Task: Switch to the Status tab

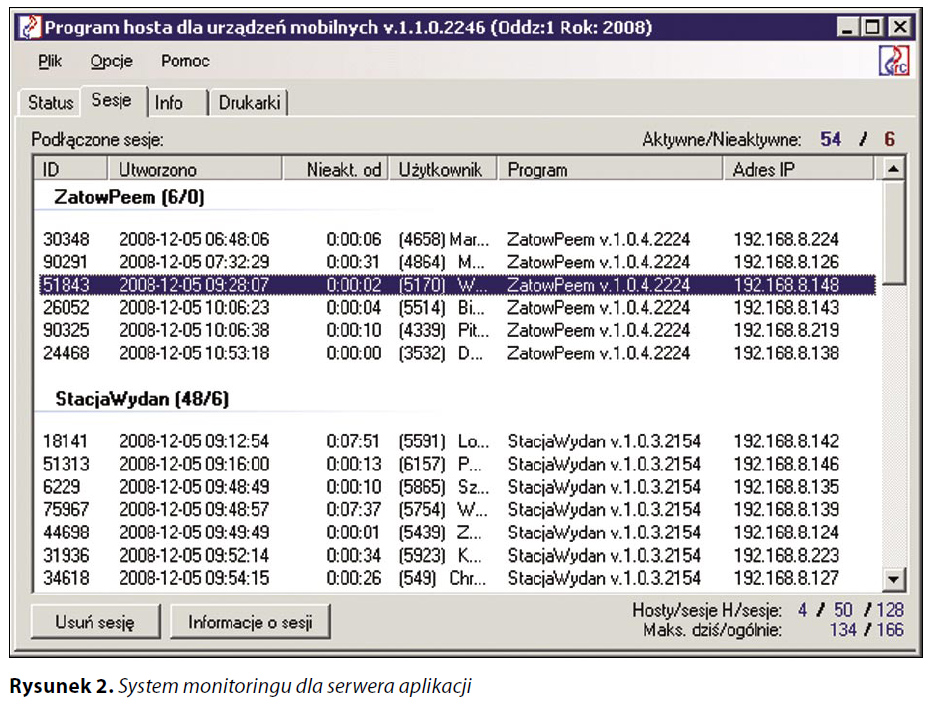Action: pos(50,102)
